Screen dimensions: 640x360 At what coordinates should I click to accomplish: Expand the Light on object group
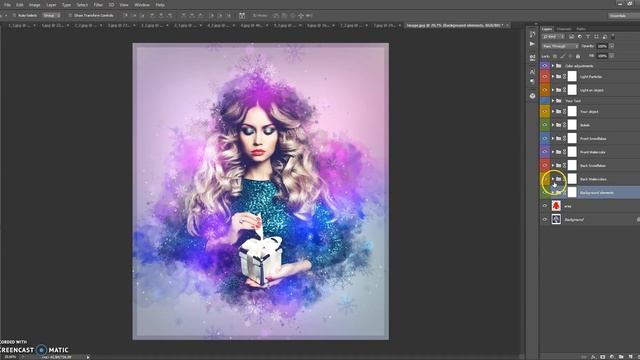pyautogui.click(x=553, y=90)
